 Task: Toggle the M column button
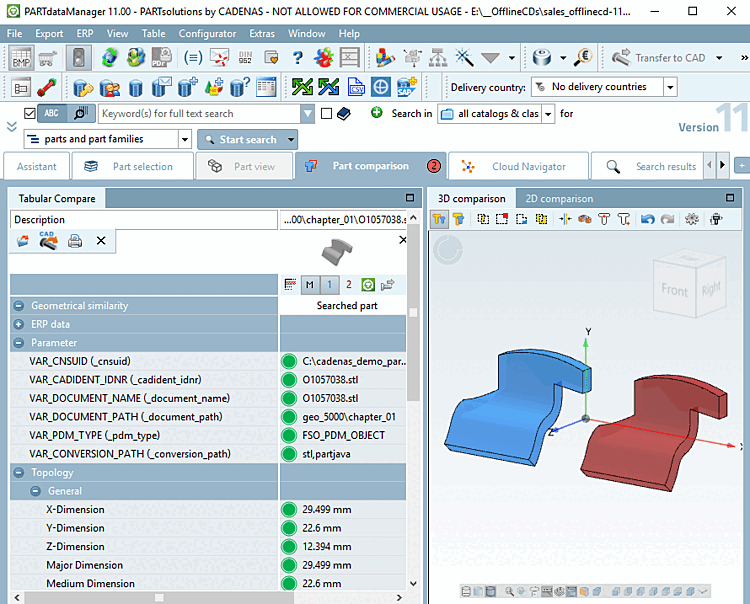[310, 285]
